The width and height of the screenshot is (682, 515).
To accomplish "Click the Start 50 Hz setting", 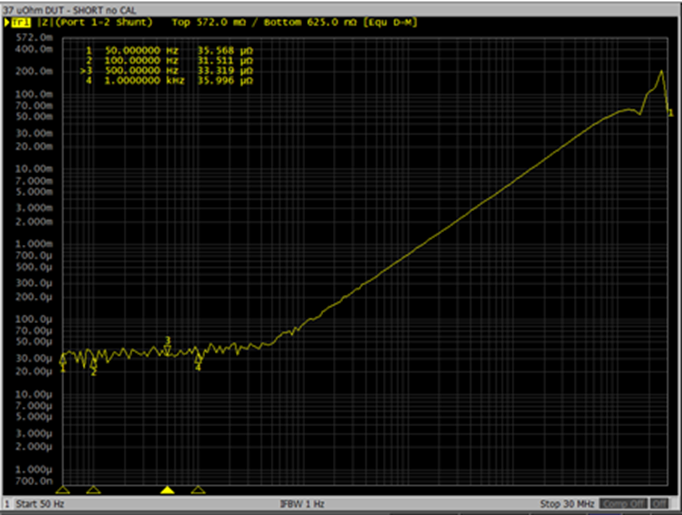I will 40,504.
